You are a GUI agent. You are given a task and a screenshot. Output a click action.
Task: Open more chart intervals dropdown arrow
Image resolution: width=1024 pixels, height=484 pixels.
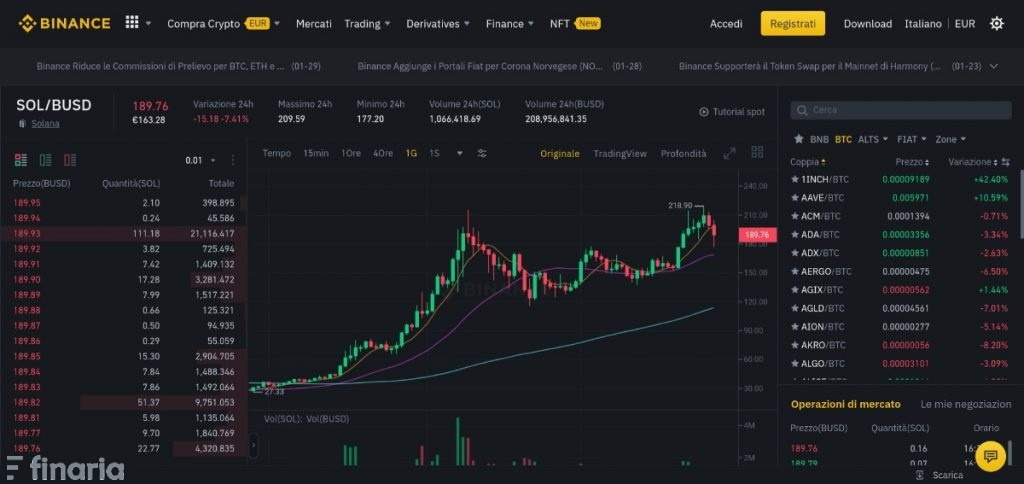point(460,153)
